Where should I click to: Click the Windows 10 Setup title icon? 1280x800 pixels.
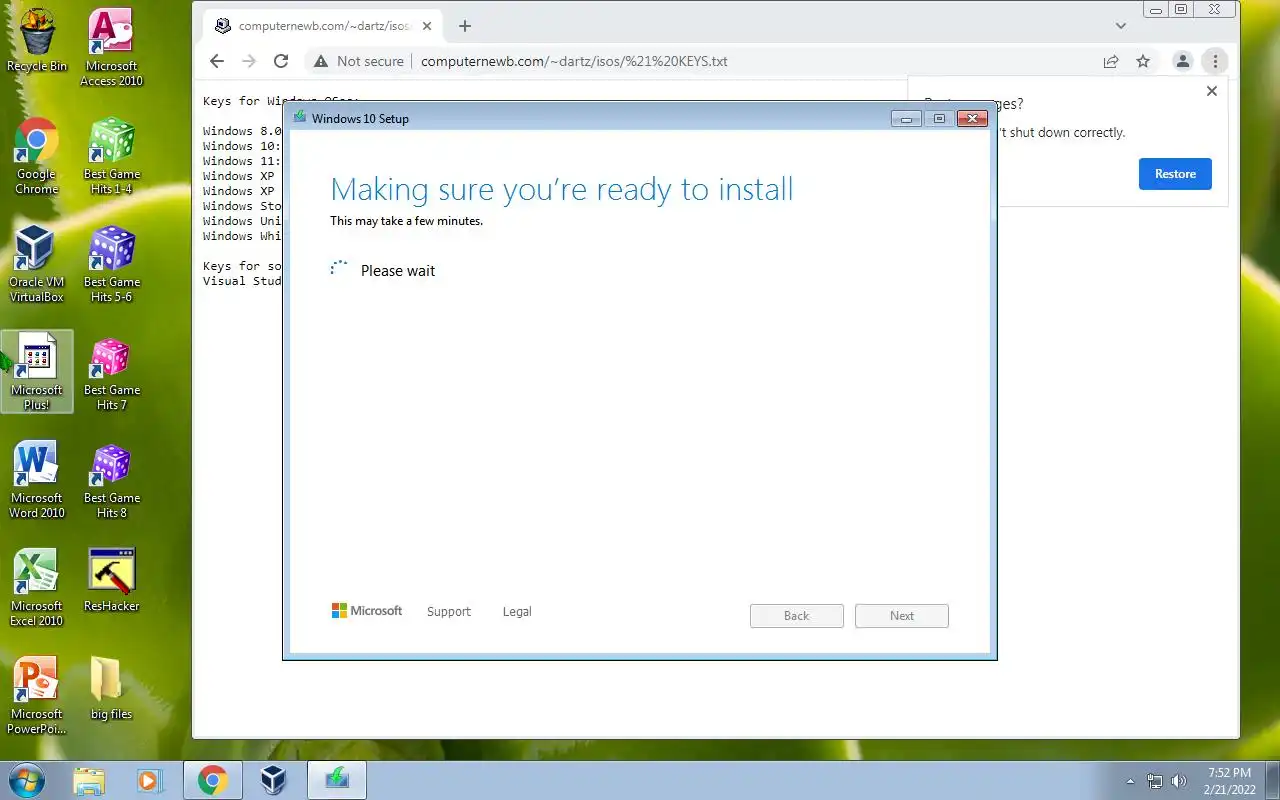299,118
